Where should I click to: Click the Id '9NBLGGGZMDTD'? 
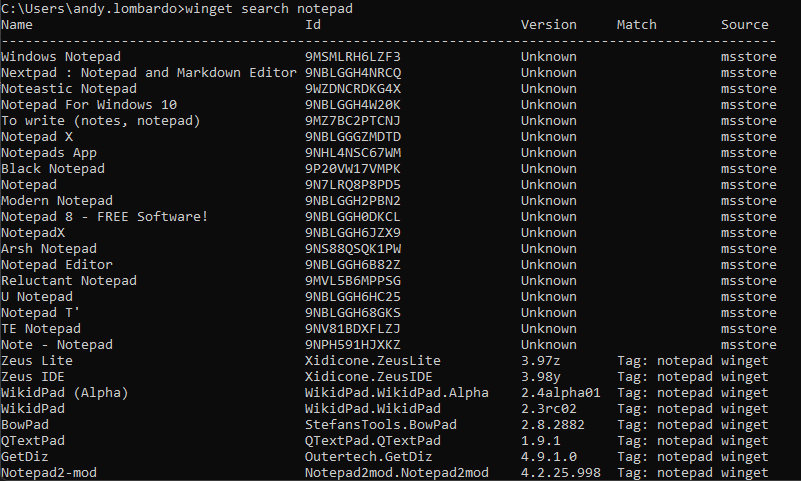click(353, 137)
